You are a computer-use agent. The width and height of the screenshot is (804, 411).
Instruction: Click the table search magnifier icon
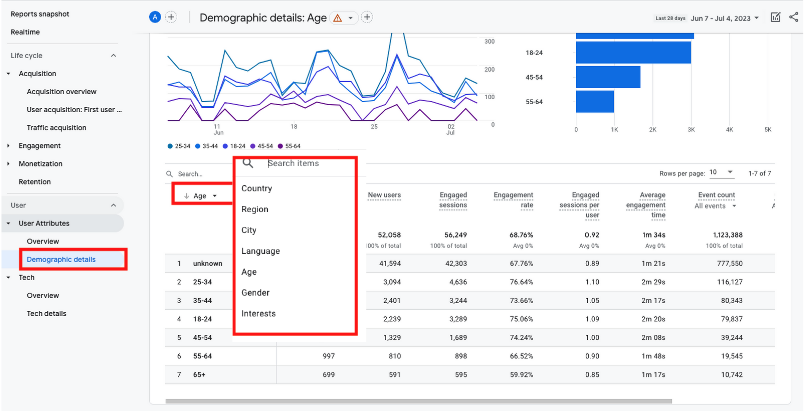tap(170, 173)
